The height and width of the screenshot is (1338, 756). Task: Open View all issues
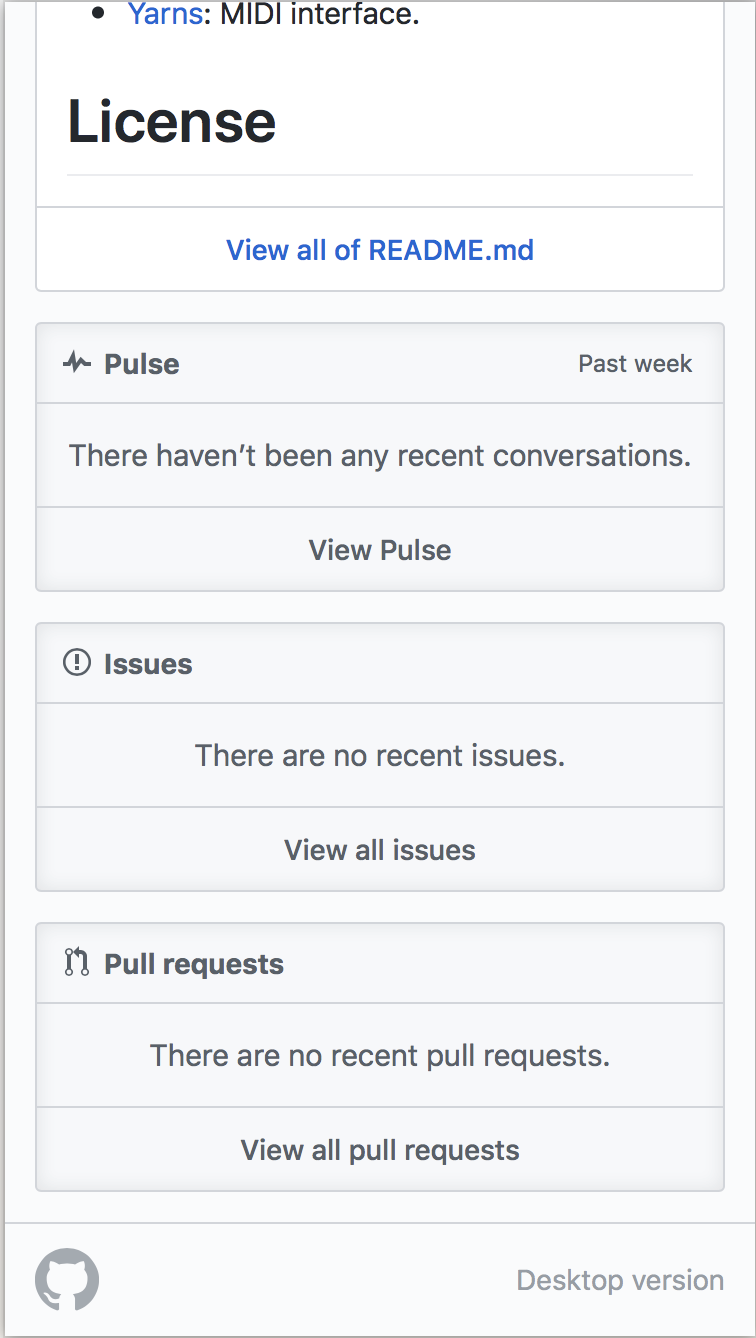380,849
